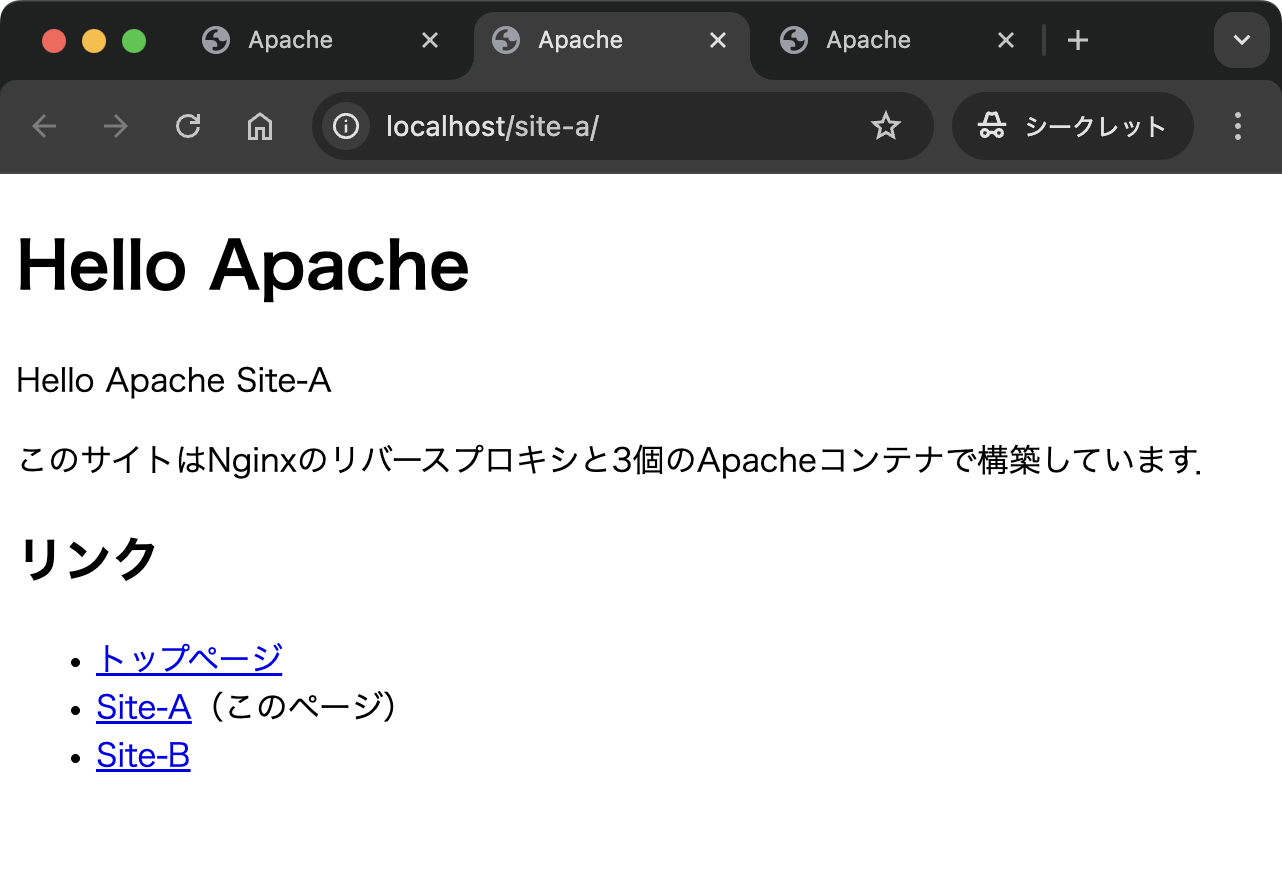This screenshot has height=896, width=1282.
Task: Follow the Site-A link
Action: pos(143,707)
